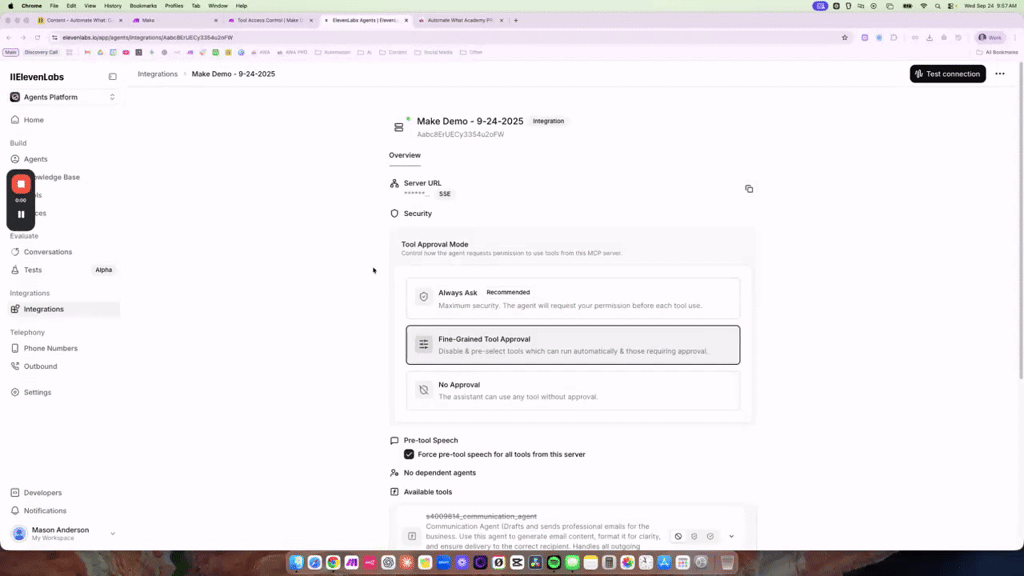
Task: Switch to Automate What Academy browser tab
Action: tap(459, 20)
